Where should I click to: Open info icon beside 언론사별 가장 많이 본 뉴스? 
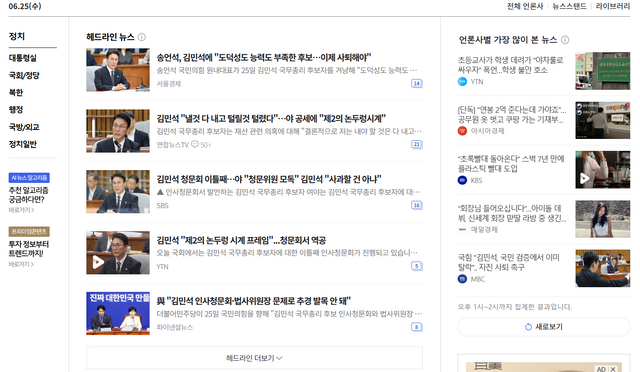tap(565, 40)
